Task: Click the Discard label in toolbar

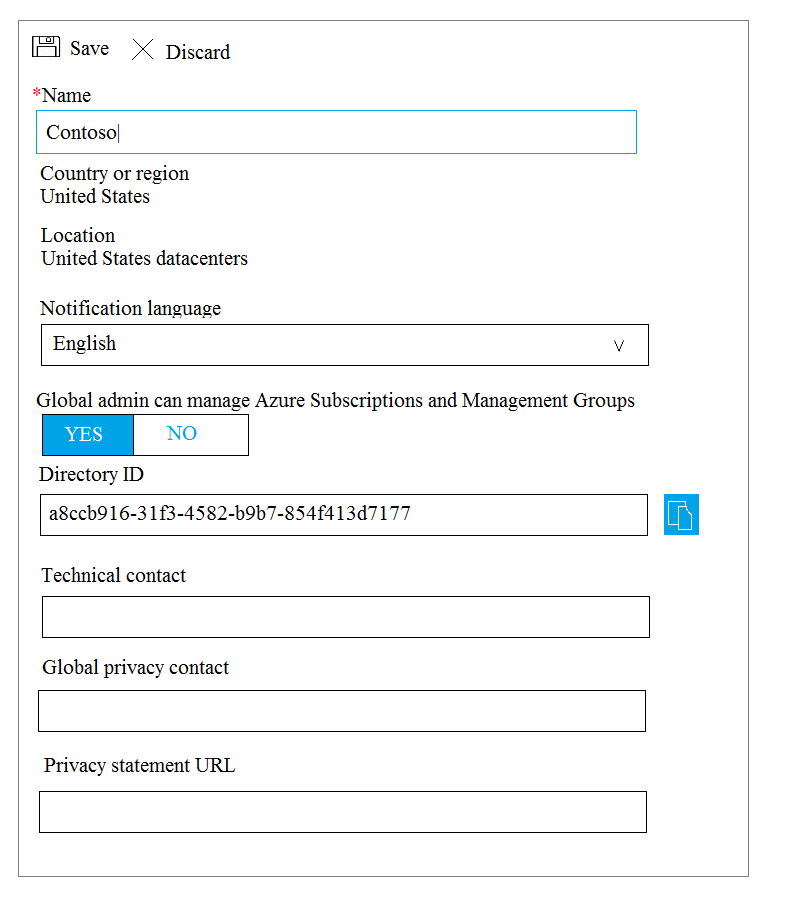Action: [x=198, y=52]
